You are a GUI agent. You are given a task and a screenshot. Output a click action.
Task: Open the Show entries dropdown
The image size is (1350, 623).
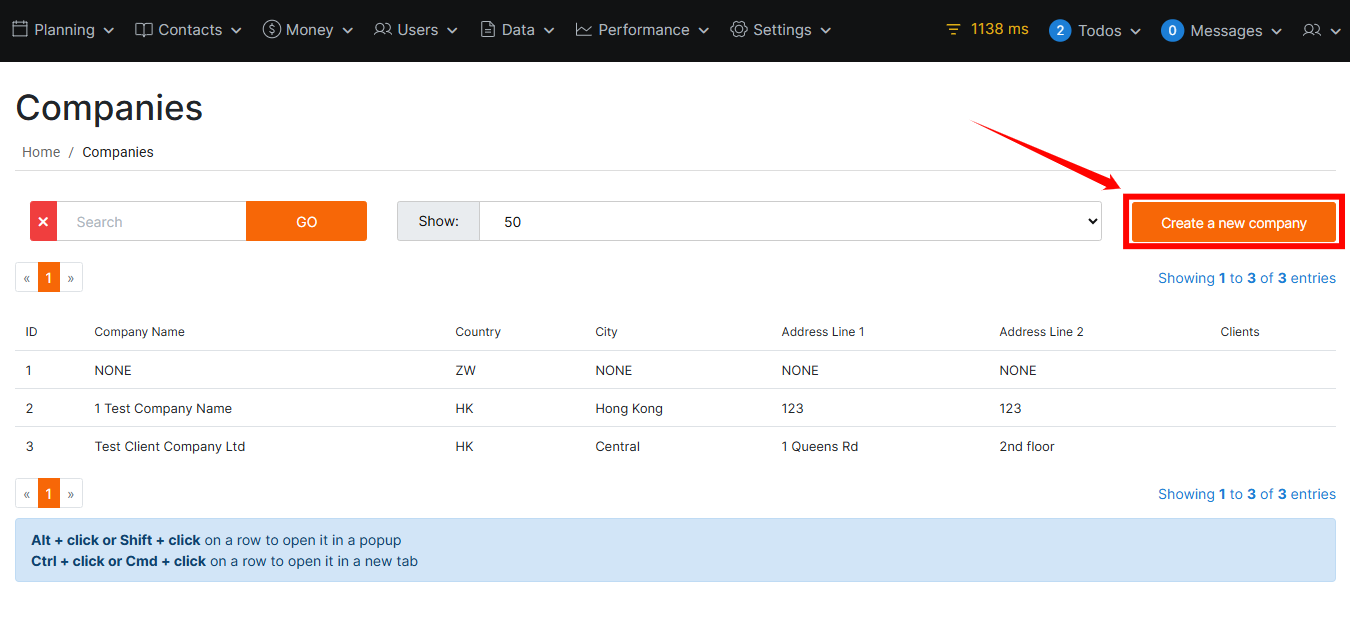click(x=789, y=222)
